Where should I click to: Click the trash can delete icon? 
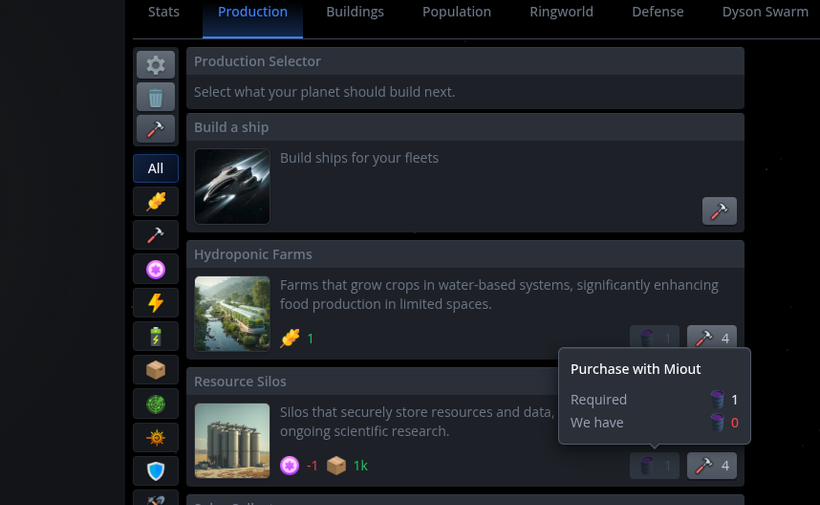point(156,97)
